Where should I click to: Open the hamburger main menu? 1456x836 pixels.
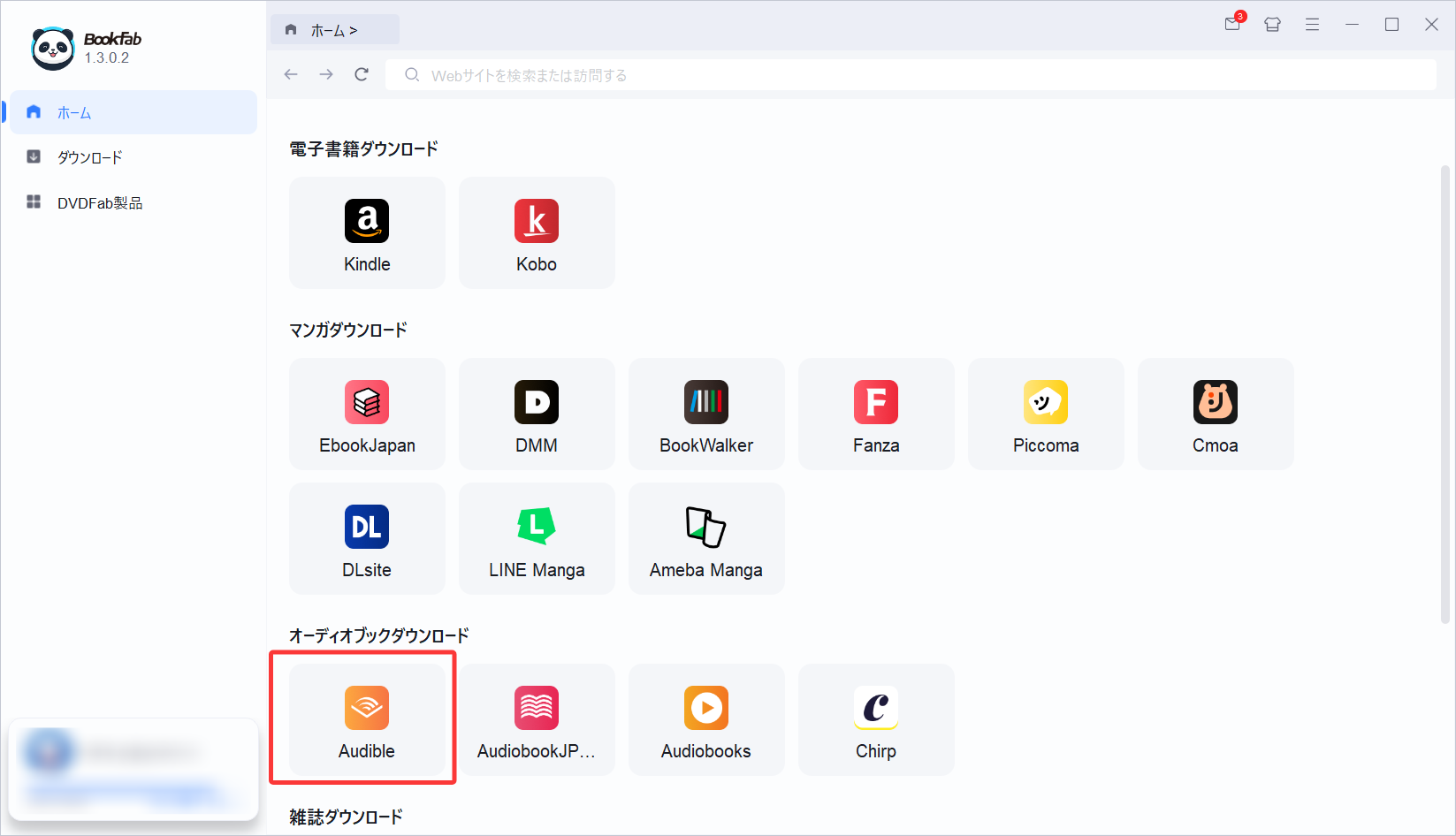tap(1312, 25)
